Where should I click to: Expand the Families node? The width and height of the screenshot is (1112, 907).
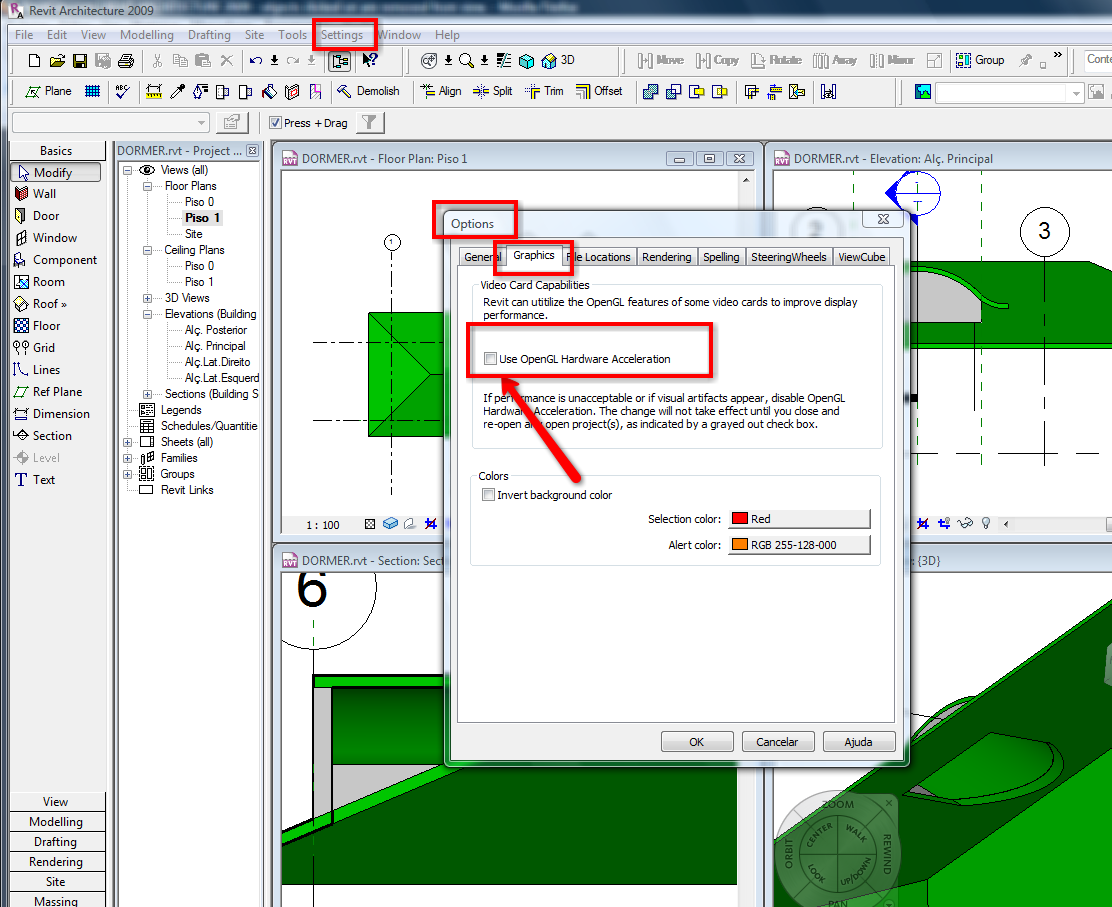(128, 459)
